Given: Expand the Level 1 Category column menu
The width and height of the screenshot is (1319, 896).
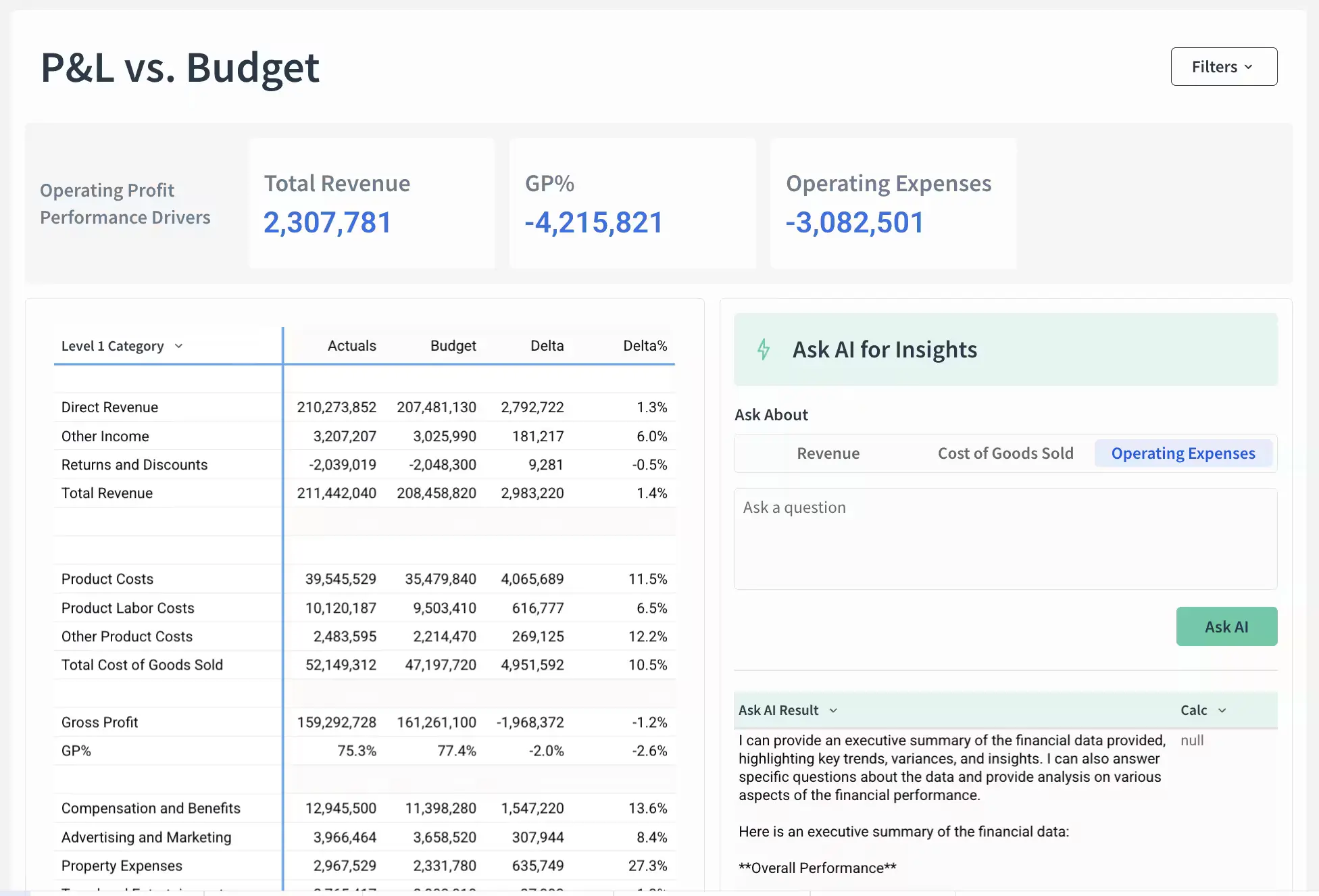Looking at the screenshot, I should point(178,346).
